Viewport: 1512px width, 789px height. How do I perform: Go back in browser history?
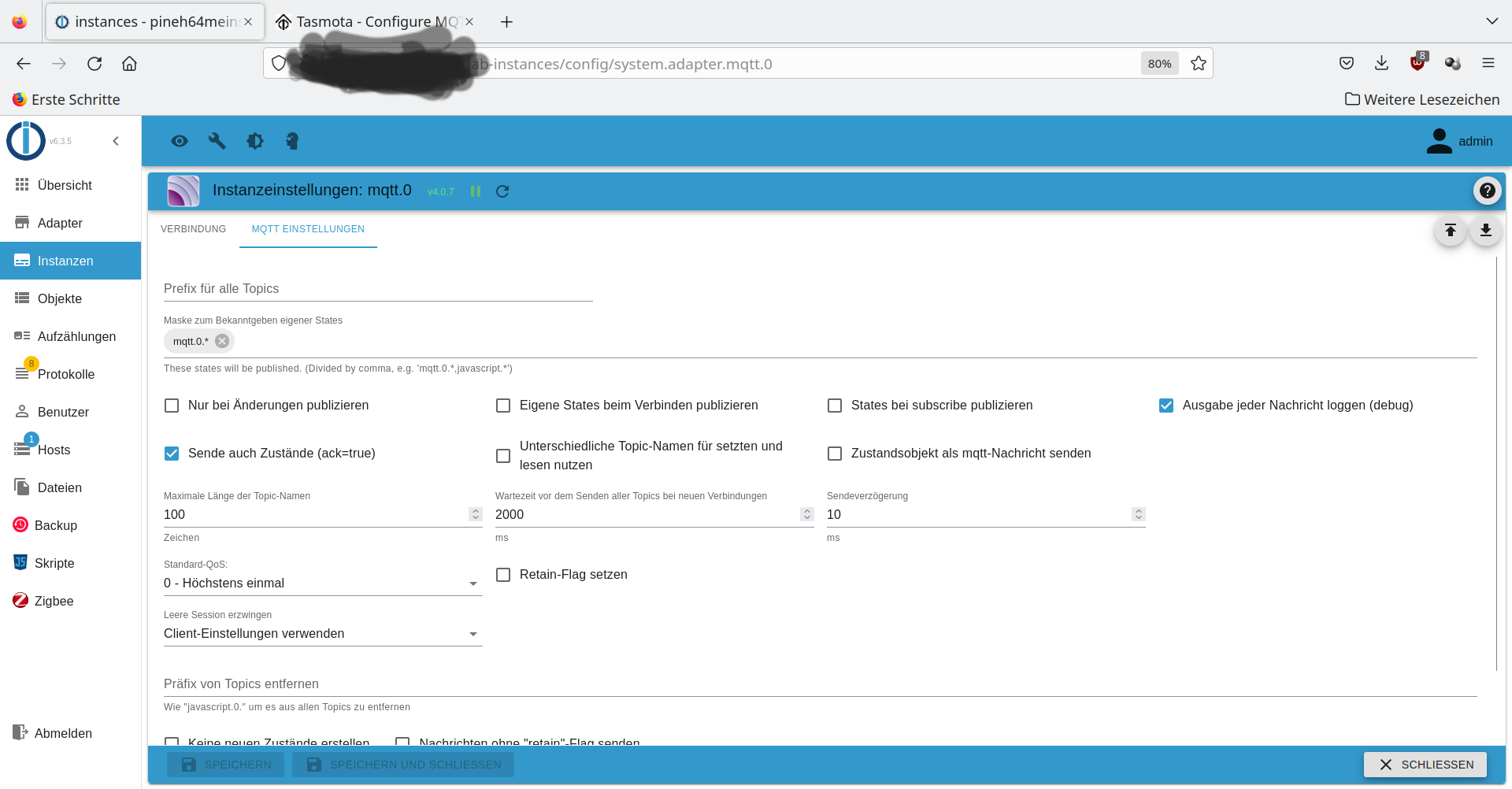pyautogui.click(x=24, y=64)
